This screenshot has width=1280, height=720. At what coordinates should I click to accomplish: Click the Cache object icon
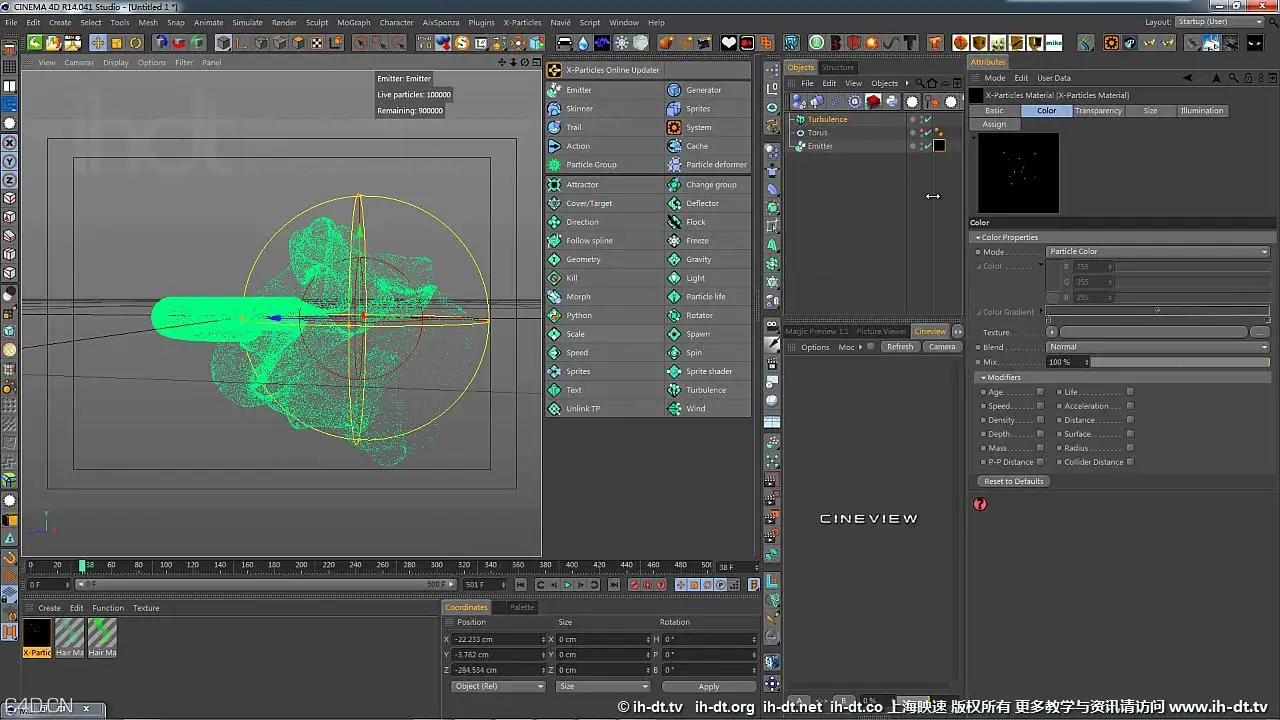[674, 146]
